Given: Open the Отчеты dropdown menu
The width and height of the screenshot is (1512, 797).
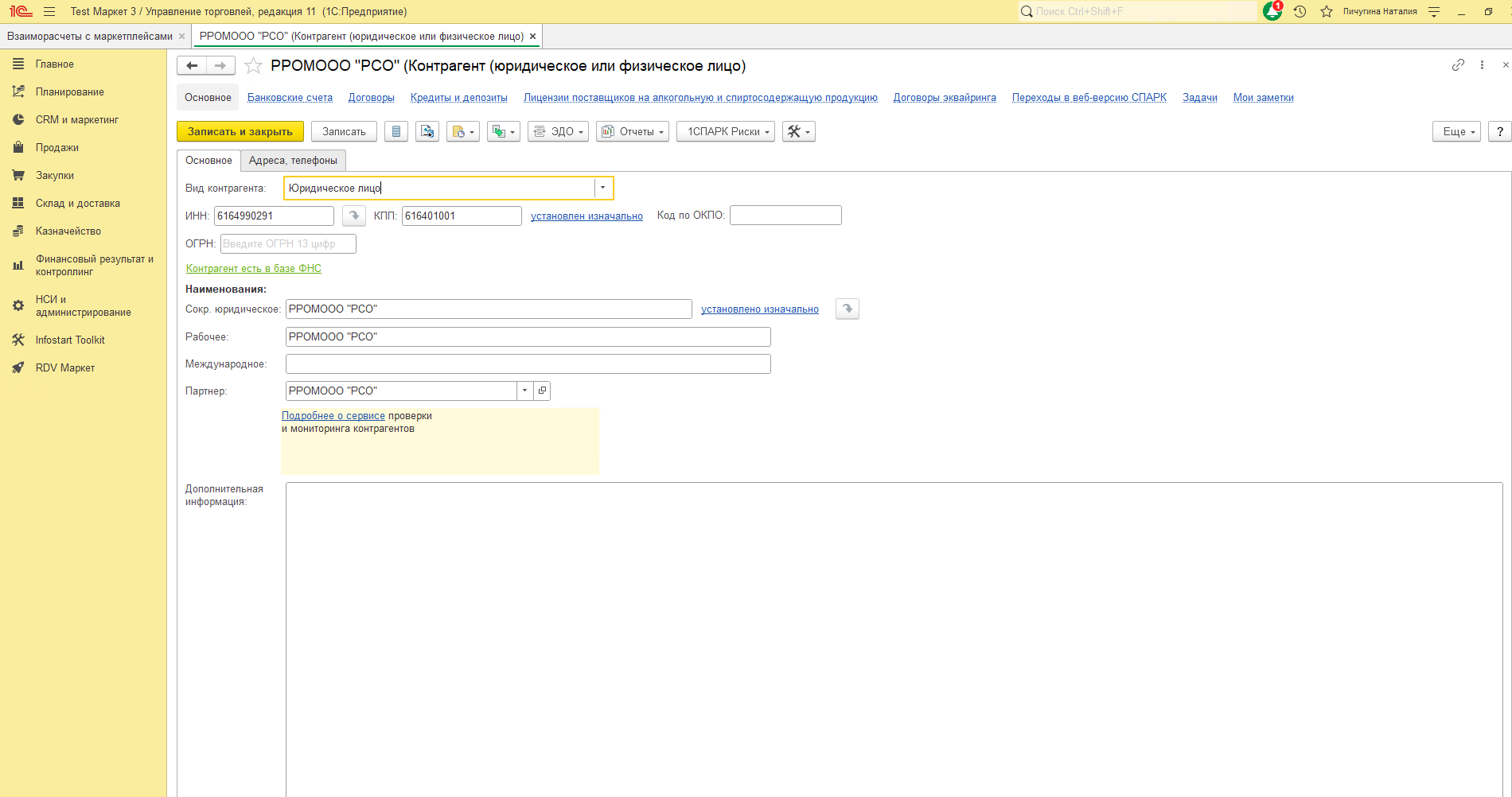Looking at the screenshot, I should (633, 132).
